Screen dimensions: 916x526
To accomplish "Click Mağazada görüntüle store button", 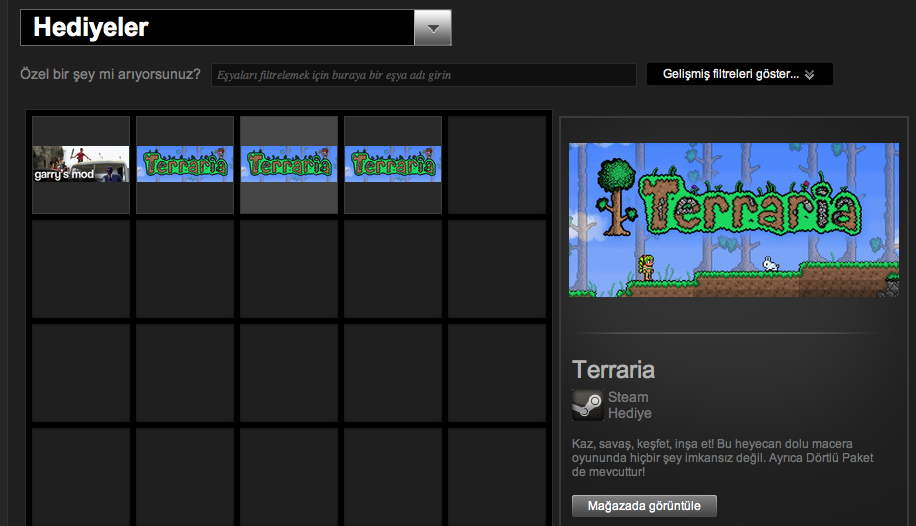I will [644, 506].
